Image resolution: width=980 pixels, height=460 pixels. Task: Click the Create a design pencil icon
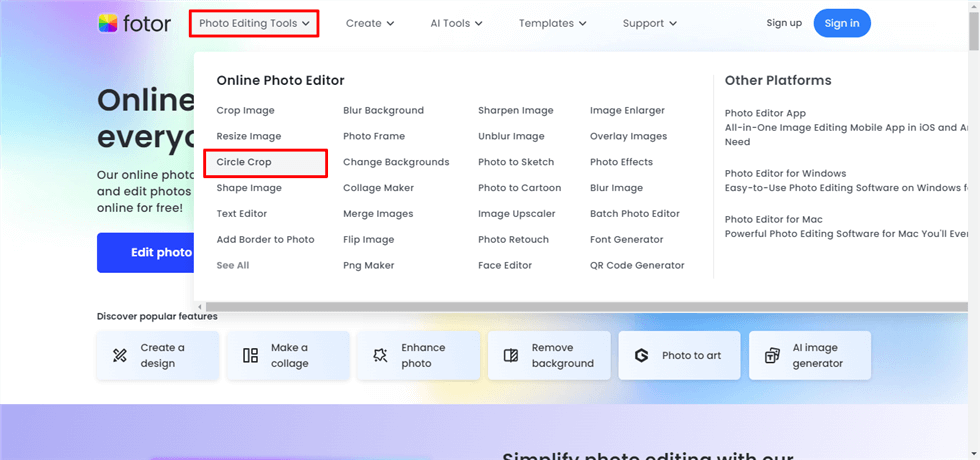[119, 356]
